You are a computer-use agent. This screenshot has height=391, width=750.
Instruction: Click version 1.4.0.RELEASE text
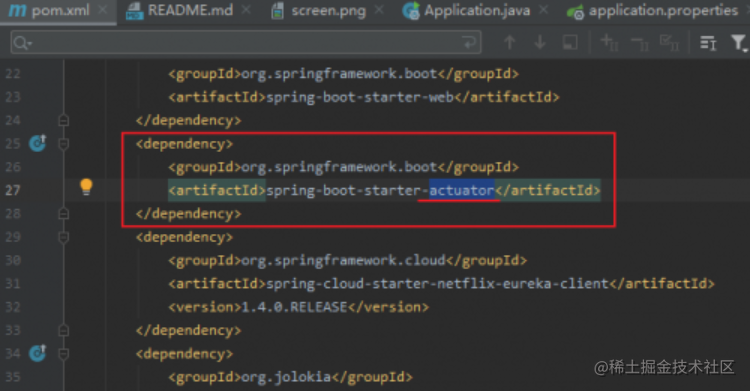294,307
